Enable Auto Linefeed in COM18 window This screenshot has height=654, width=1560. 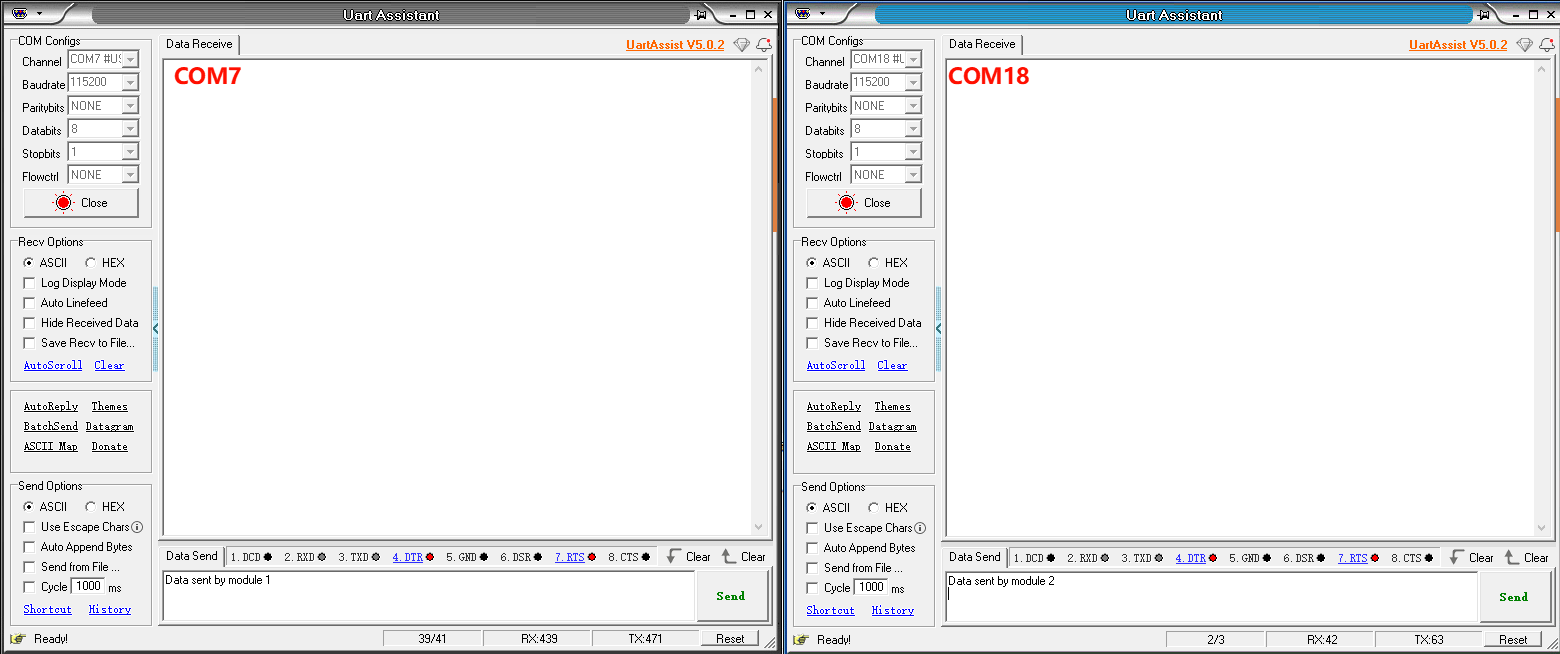[x=812, y=303]
